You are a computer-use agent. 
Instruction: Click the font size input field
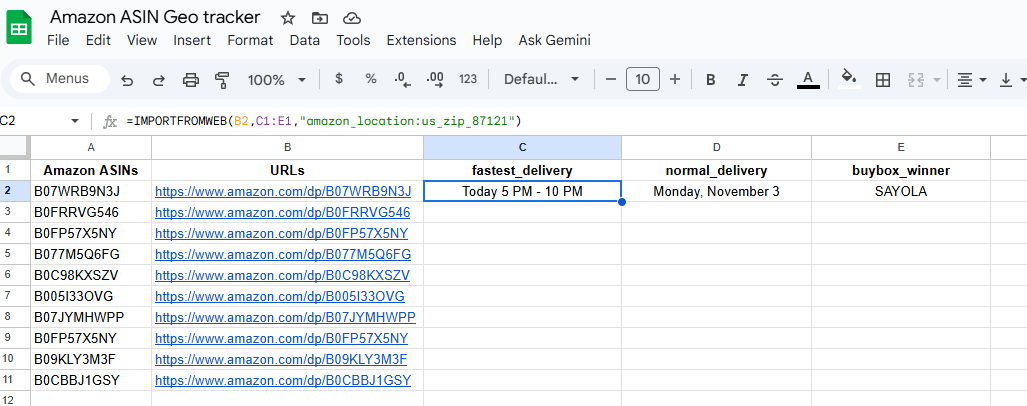pos(642,80)
